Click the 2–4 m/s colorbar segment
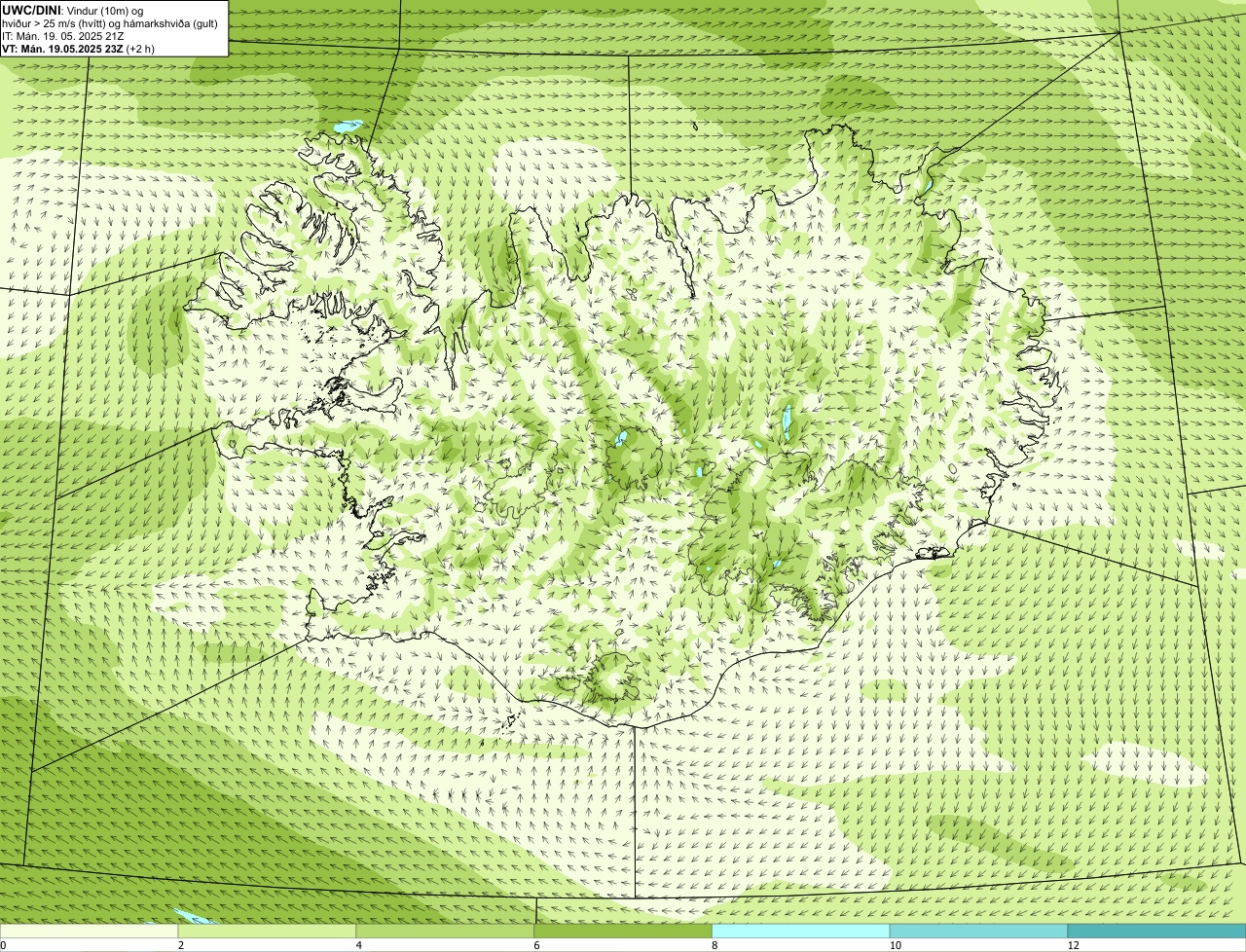The height and width of the screenshot is (952, 1246). coord(268,932)
